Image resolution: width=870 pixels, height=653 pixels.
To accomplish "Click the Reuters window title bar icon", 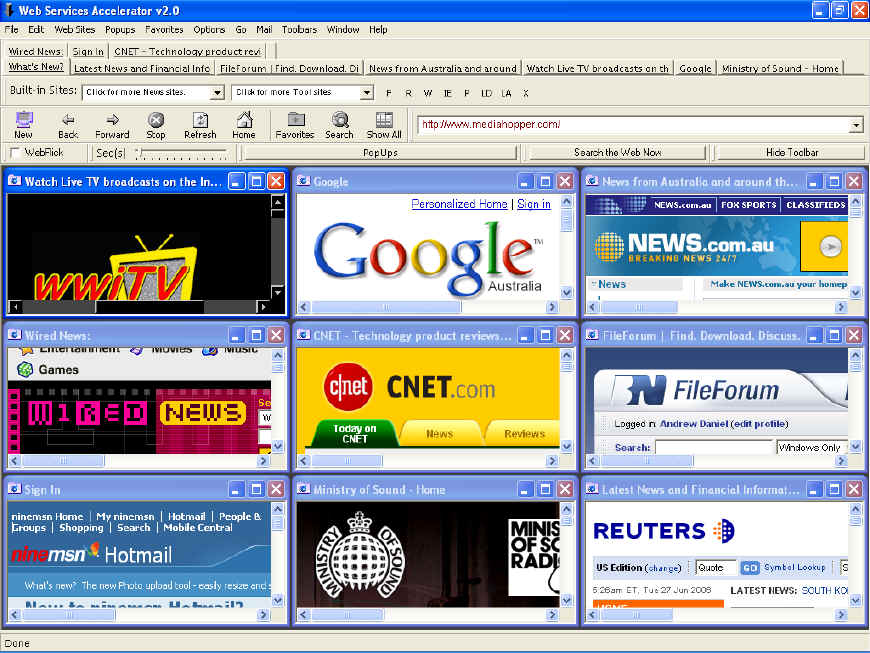I will 593,489.
